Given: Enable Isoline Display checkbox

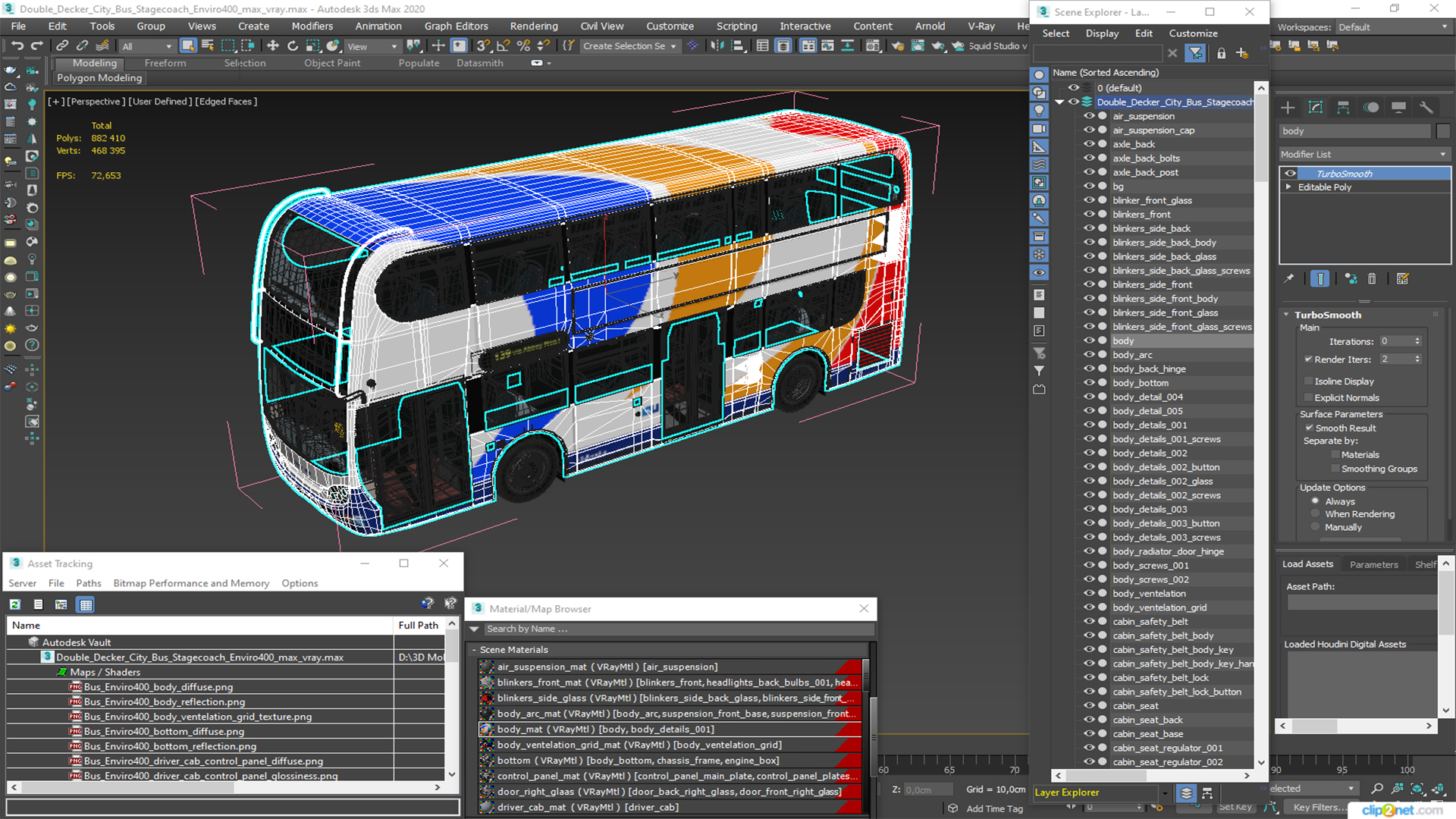Looking at the screenshot, I should (x=1308, y=381).
